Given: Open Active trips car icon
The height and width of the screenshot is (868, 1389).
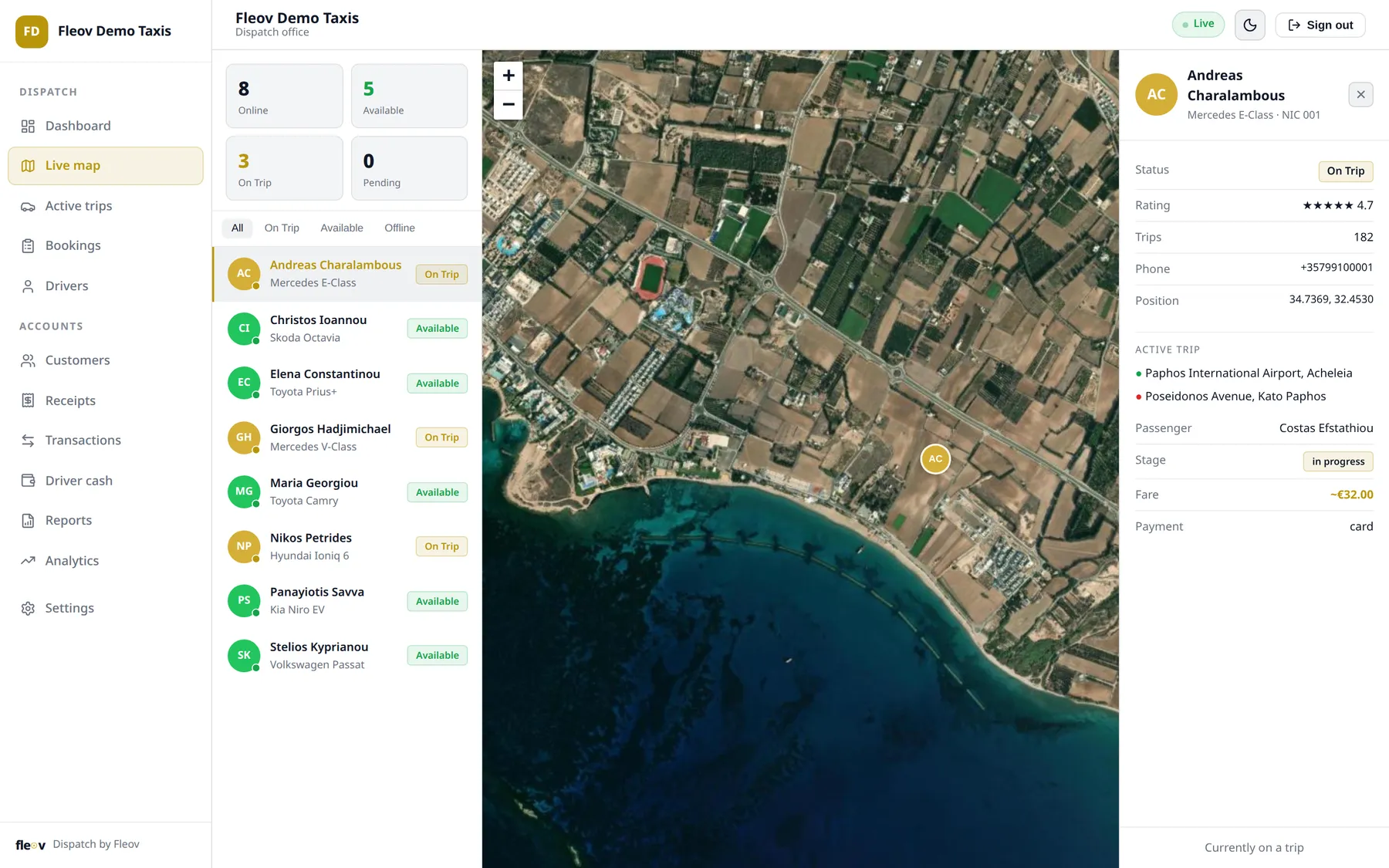Looking at the screenshot, I should pos(28,207).
